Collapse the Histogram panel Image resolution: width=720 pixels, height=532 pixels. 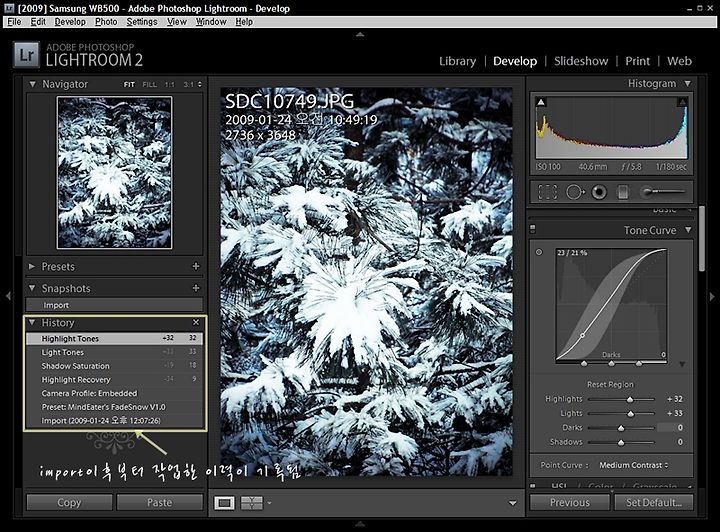(687, 84)
